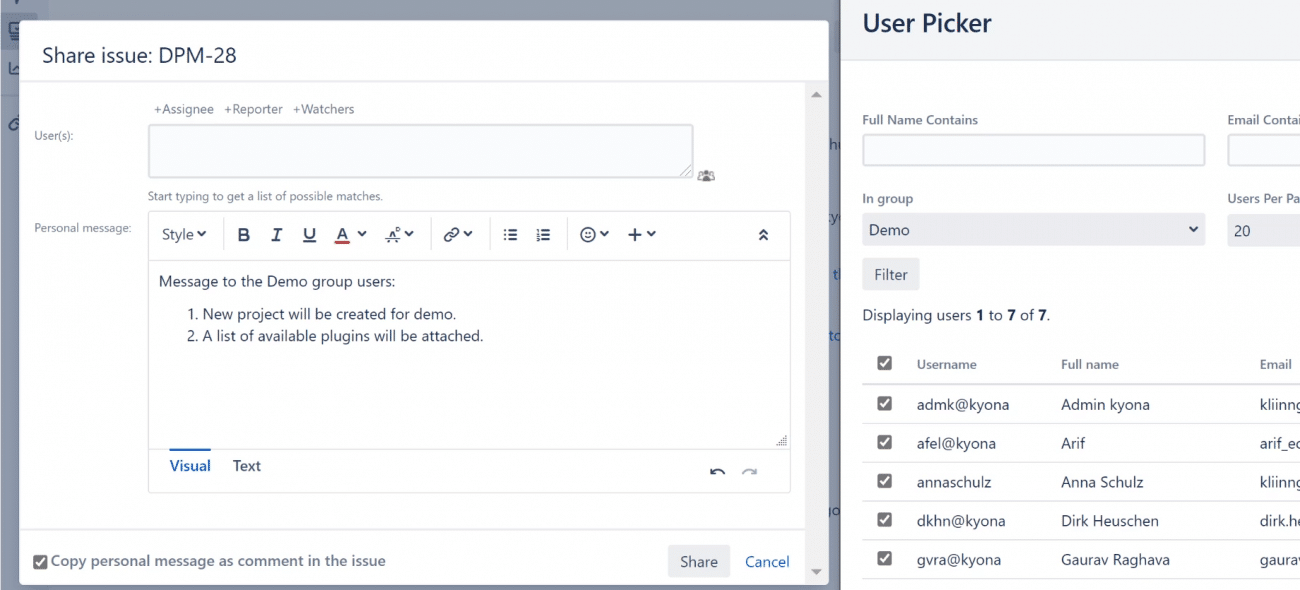The image size is (1300, 590).
Task: Toggle bold formatting in message editor
Action: pyautogui.click(x=244, y=235)
